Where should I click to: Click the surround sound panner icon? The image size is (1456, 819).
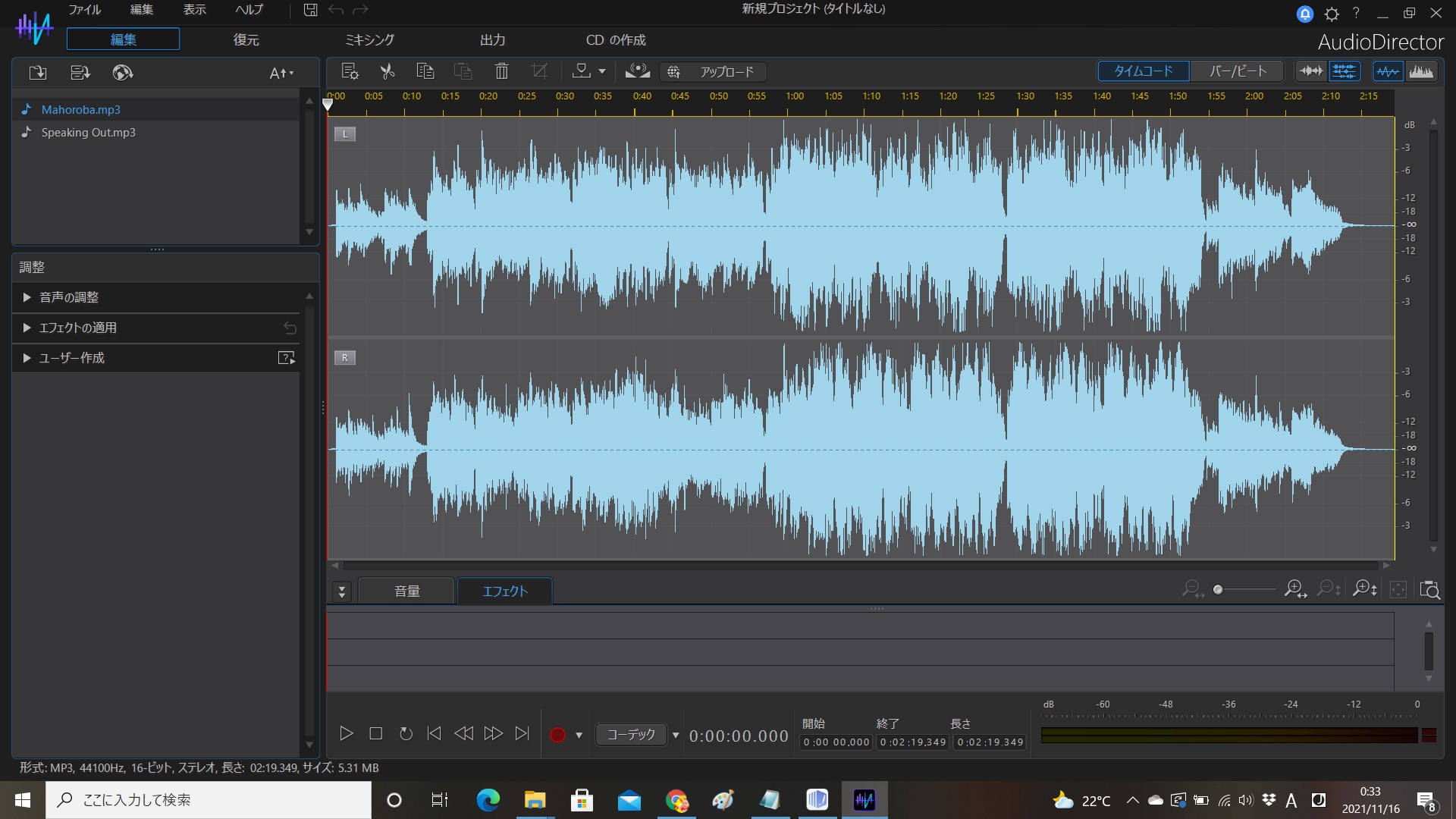[x=637, y=71]
